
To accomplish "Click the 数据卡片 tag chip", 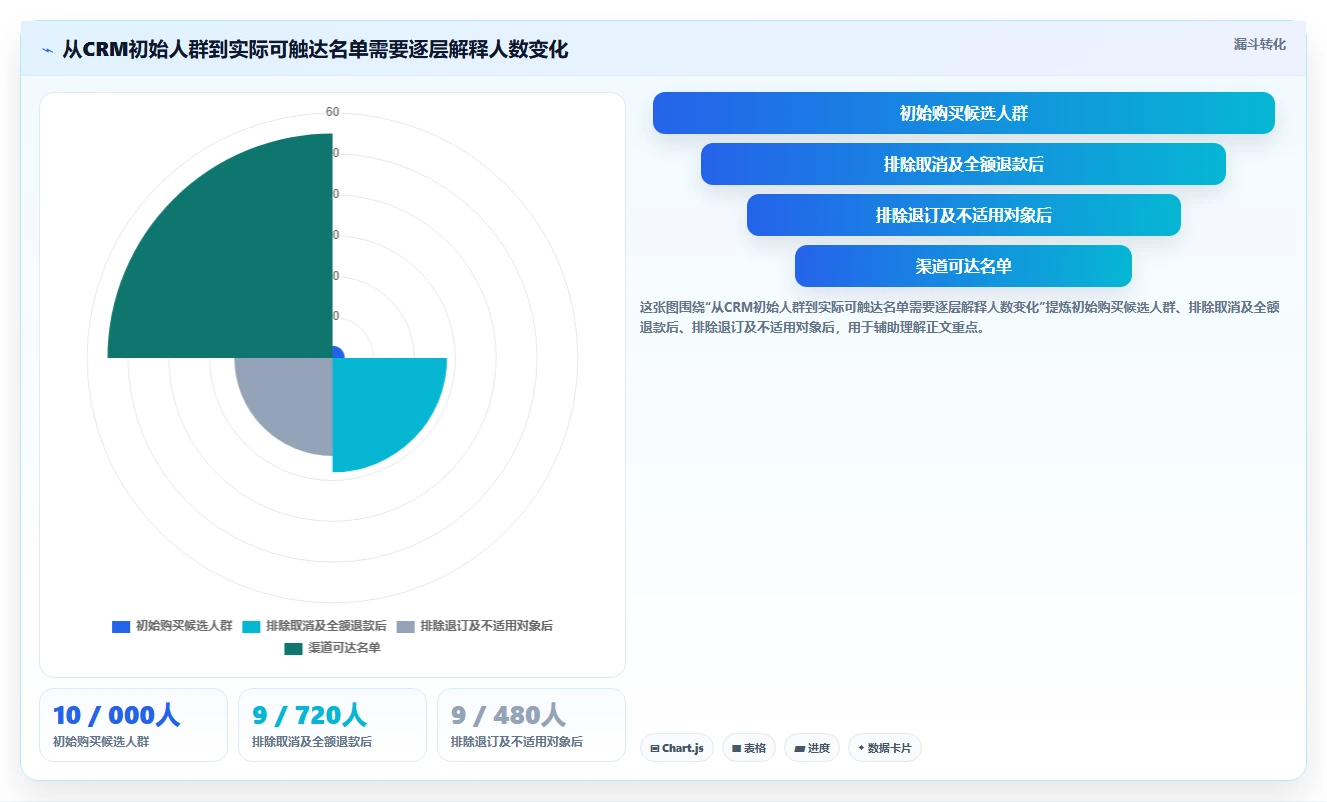I will point(885,748).
